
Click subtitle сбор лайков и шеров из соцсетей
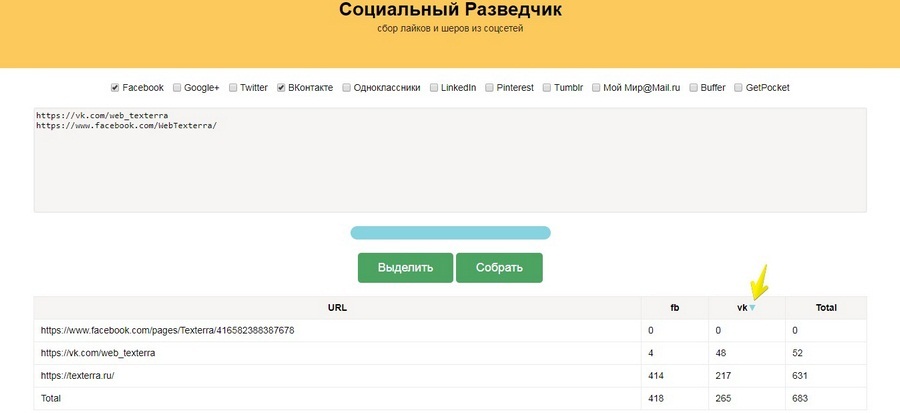(x=450, y=28)
